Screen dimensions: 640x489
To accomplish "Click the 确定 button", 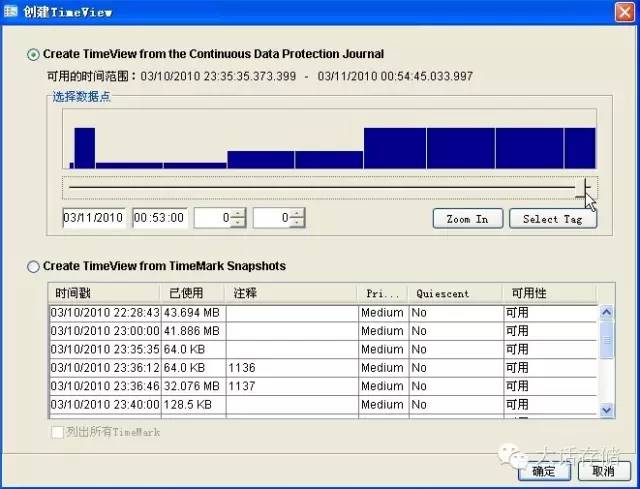I will click(544, 471).
